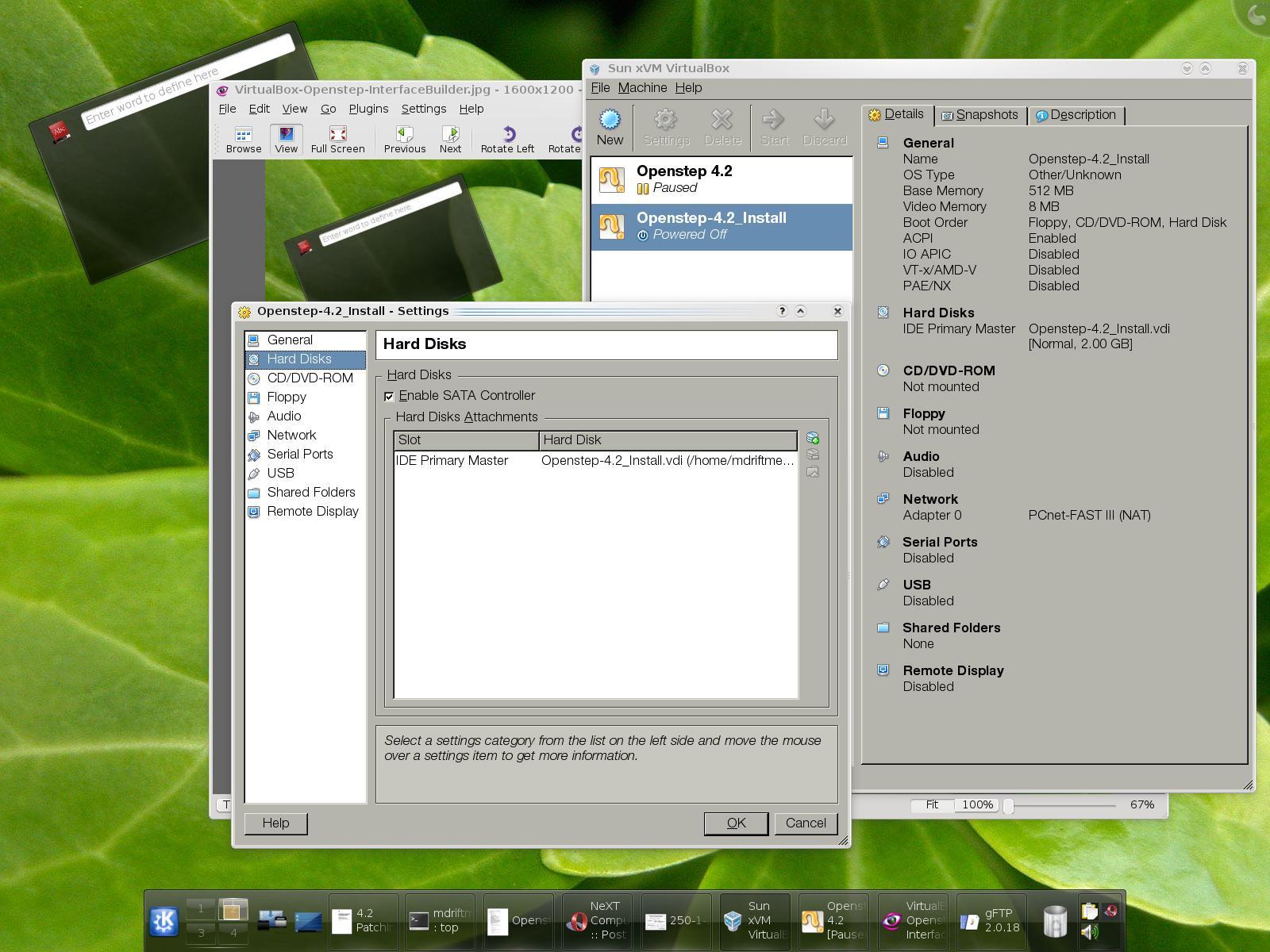This screenshot has height=952, width=1270.
Task: Toggle the View mode button in image viewer
Action: tap(286, 139)
